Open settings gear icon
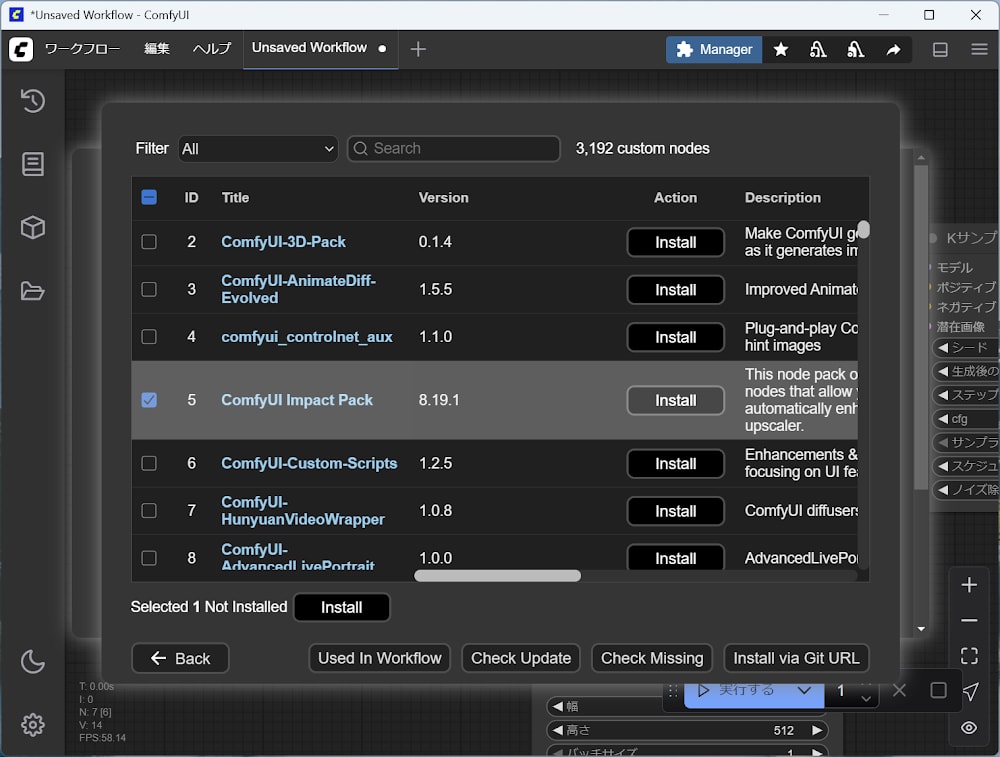The width and height of the screenshot is (1000, 757). tap(33, 724)
